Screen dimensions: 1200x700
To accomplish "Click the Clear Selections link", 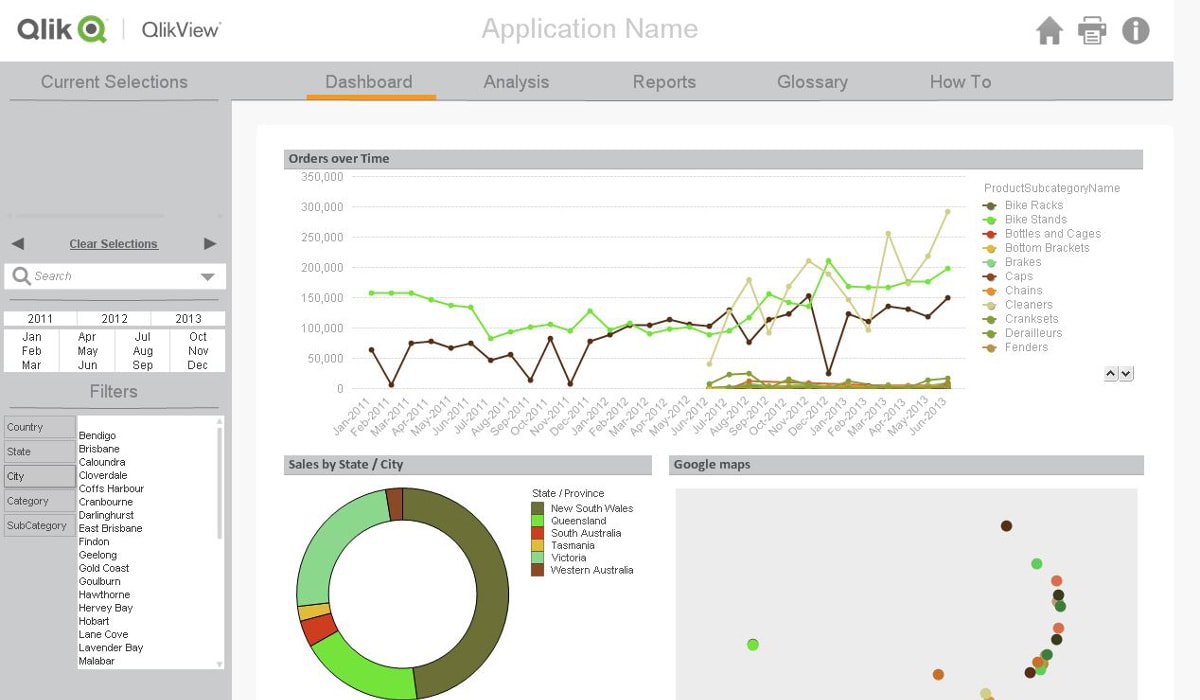I will click(x=113, y=243).
